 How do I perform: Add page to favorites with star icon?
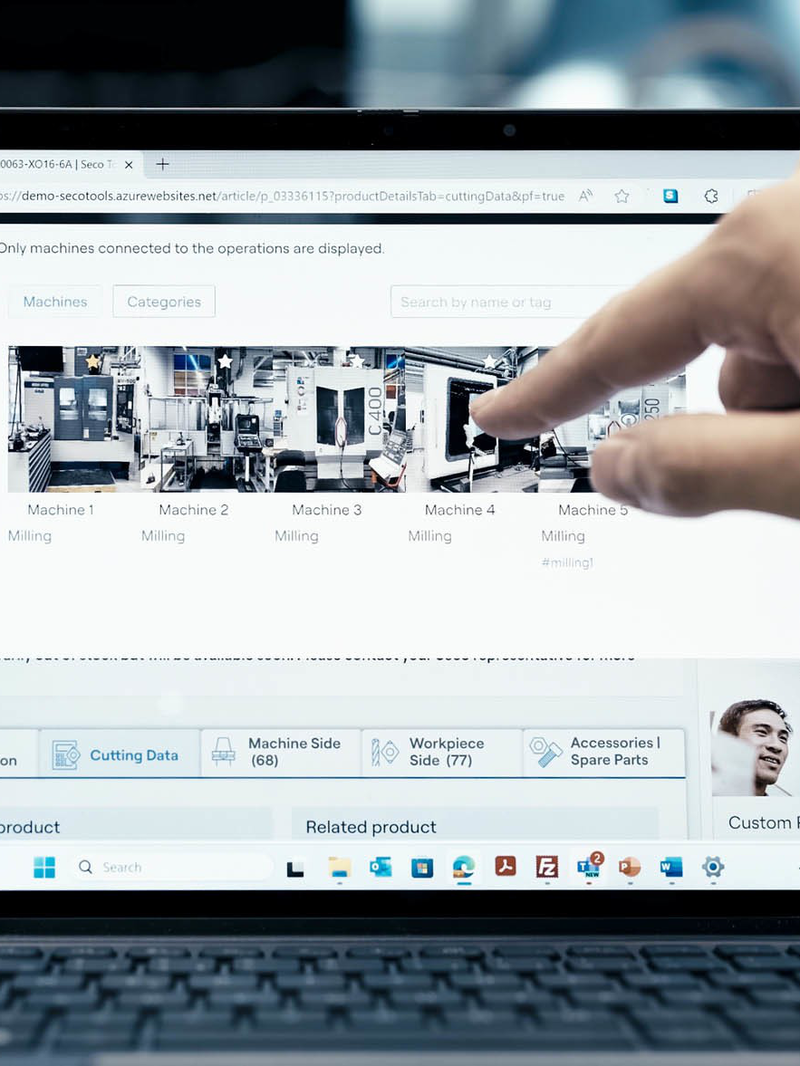(622, 196)
